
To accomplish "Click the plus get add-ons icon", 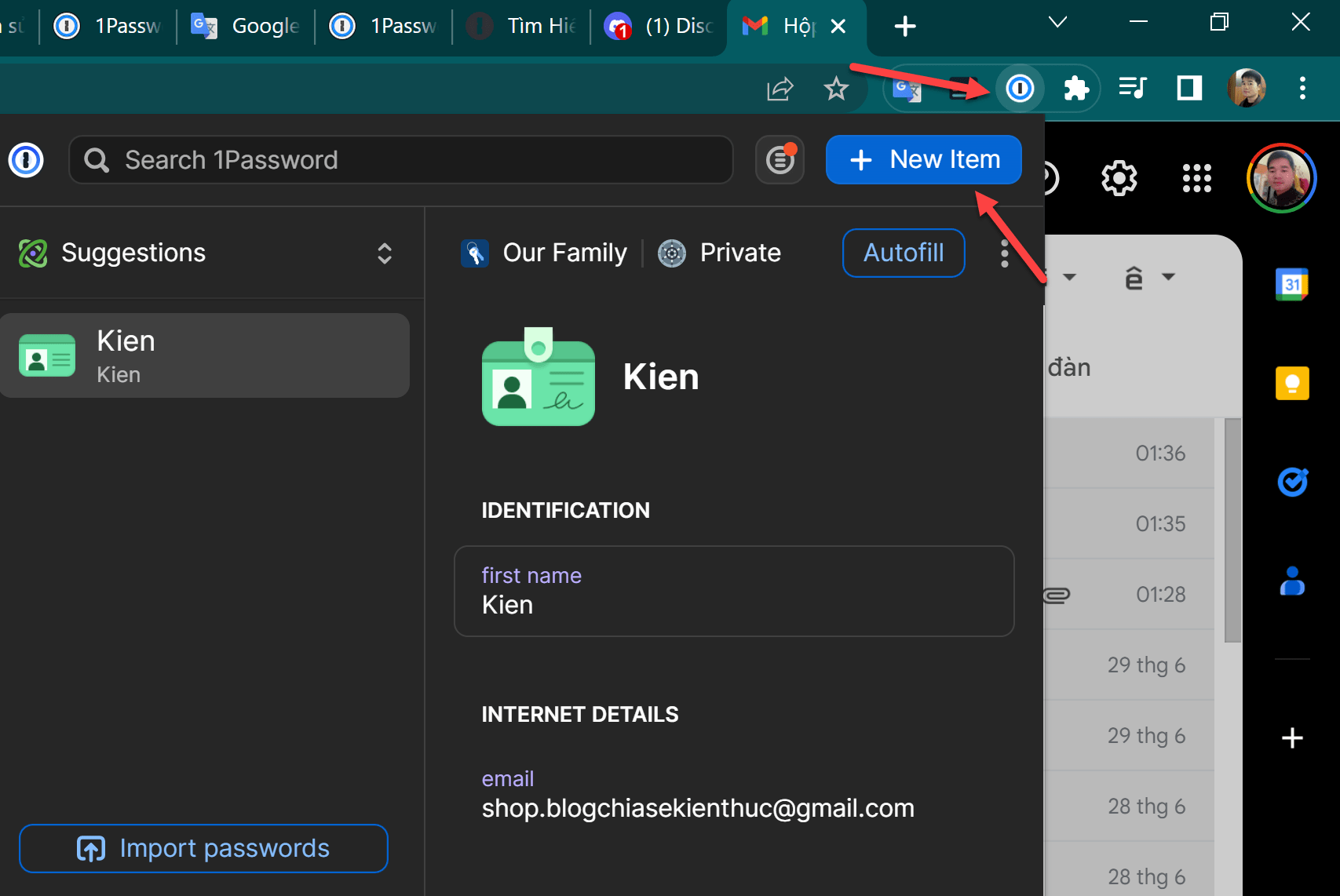I will pyautogui.click(x=1292, y=738).
